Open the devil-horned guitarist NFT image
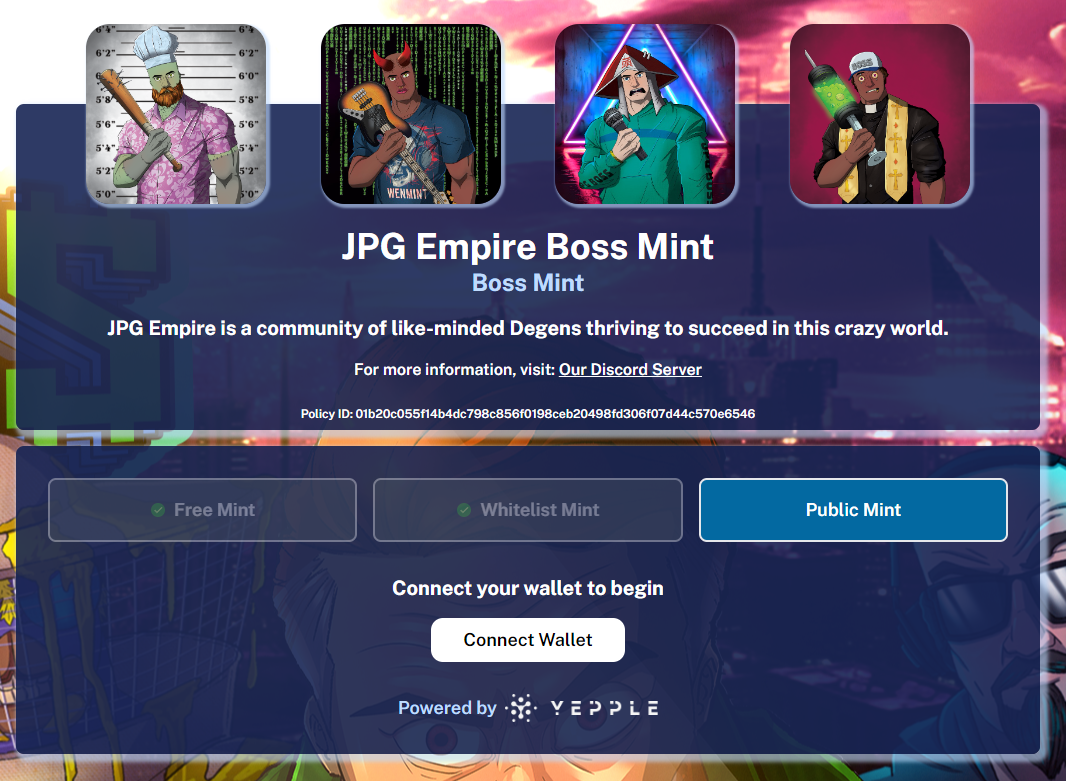1066x781 pixels. click(x=411, y=114)
